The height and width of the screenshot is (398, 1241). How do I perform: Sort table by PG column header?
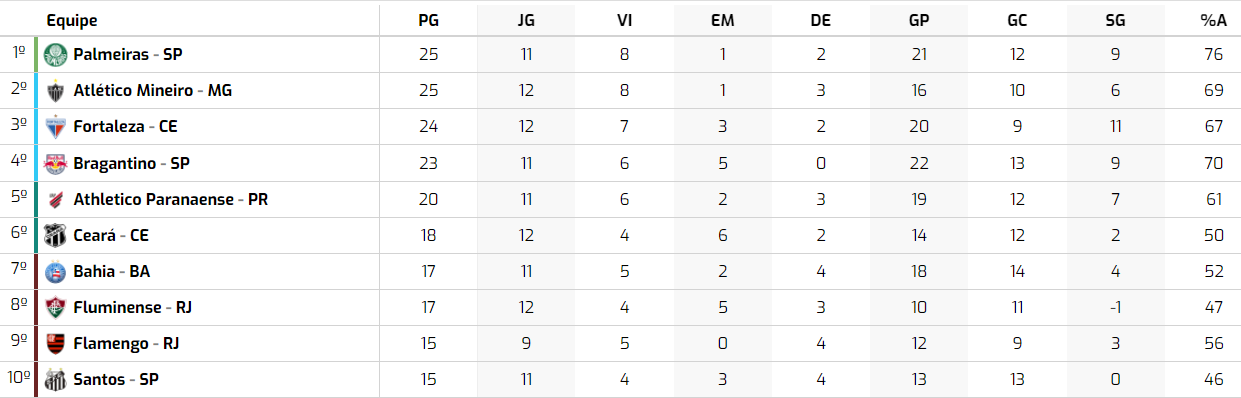click(428, 21)
